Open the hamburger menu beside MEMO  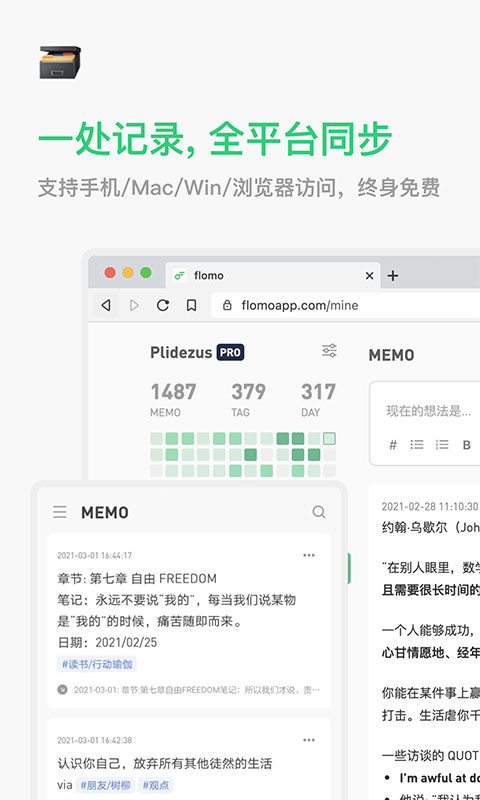tap(60, 512)
